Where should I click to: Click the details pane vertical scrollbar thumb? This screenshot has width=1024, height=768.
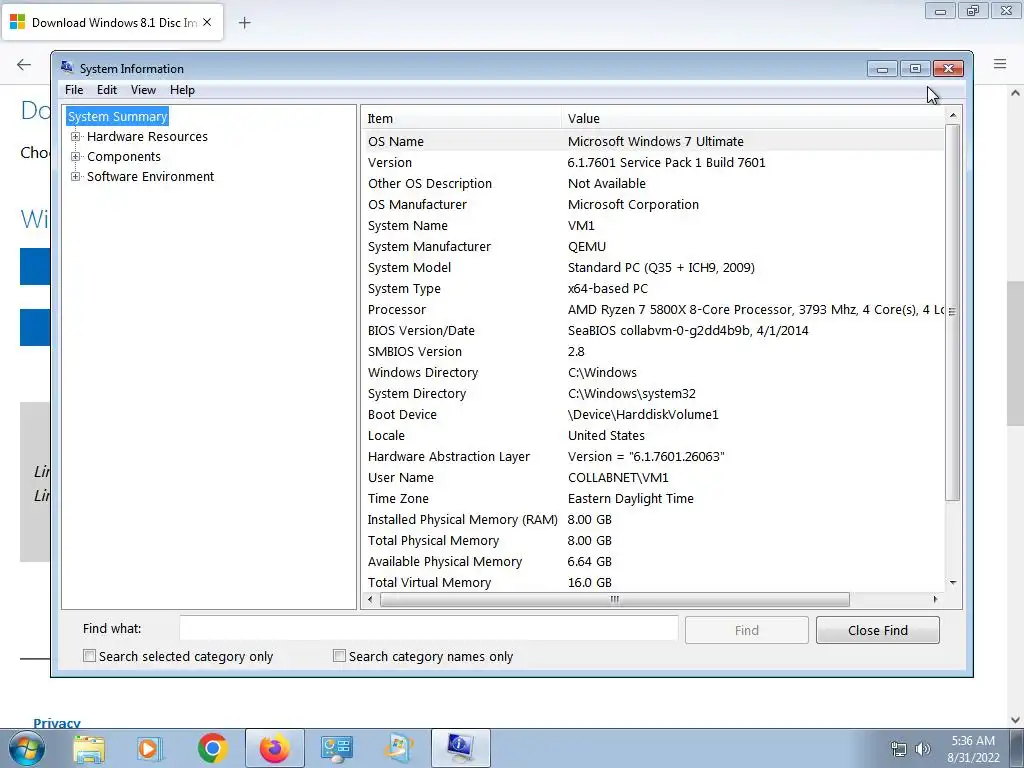tap(953, 312)
